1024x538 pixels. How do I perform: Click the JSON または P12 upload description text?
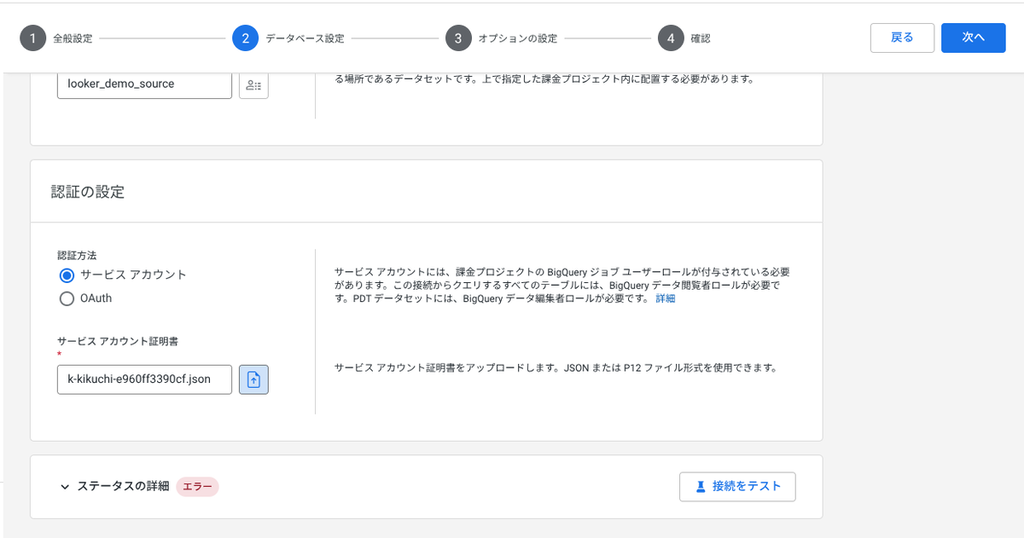pyautogui.click(x=556, y=368)
